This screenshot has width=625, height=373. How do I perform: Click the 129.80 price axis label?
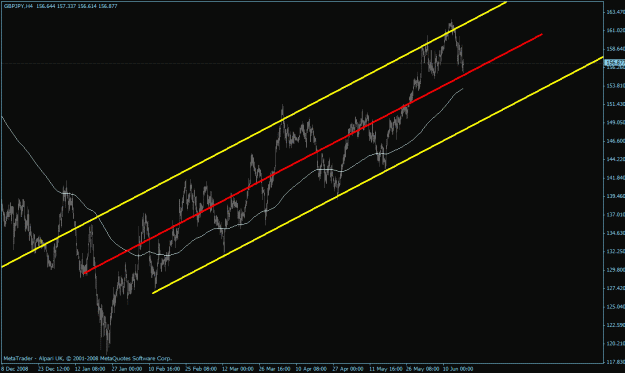(x=615, y=270)
